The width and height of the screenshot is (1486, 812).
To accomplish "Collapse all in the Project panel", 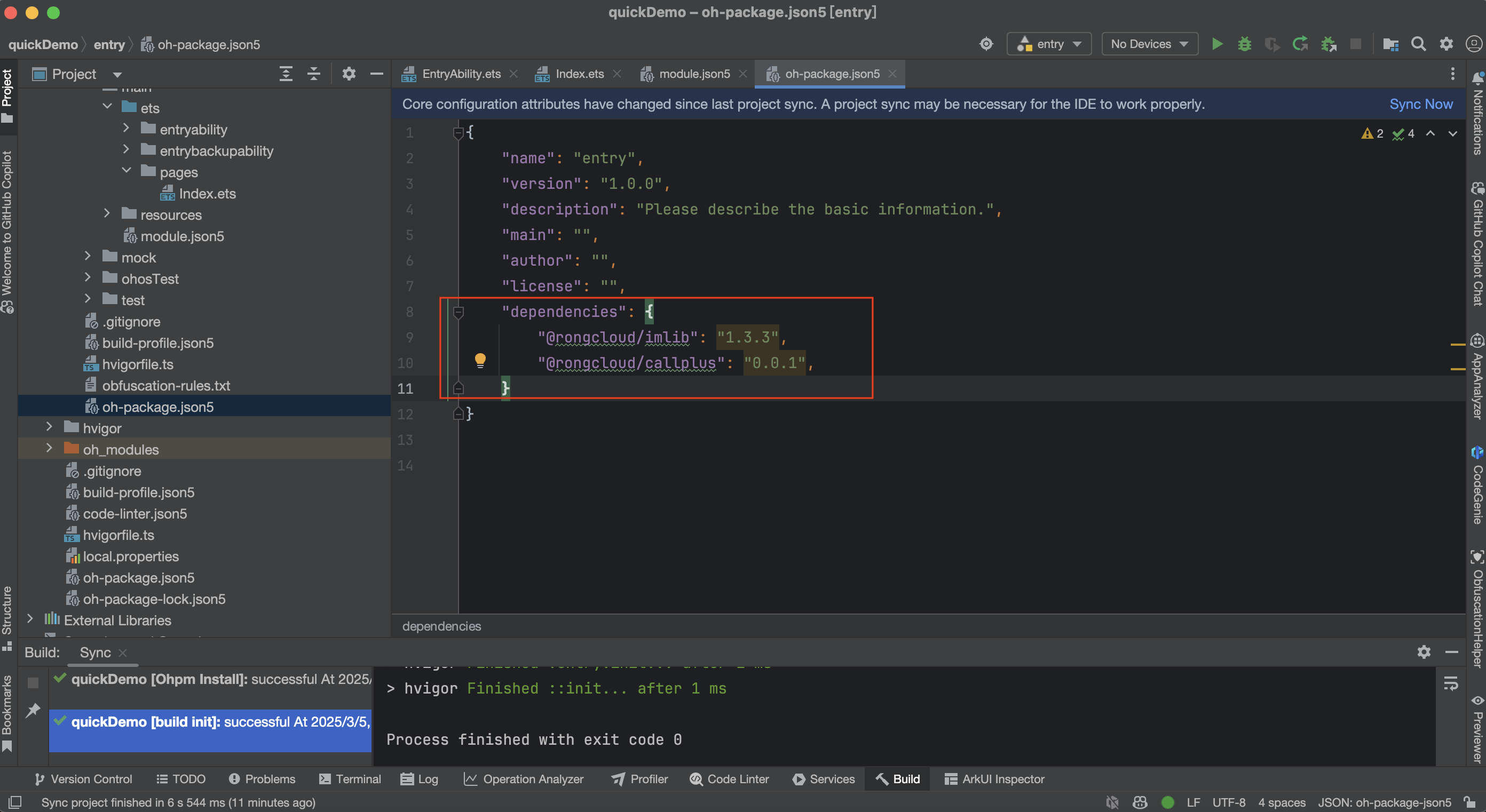I will click(x=314, y=74).
